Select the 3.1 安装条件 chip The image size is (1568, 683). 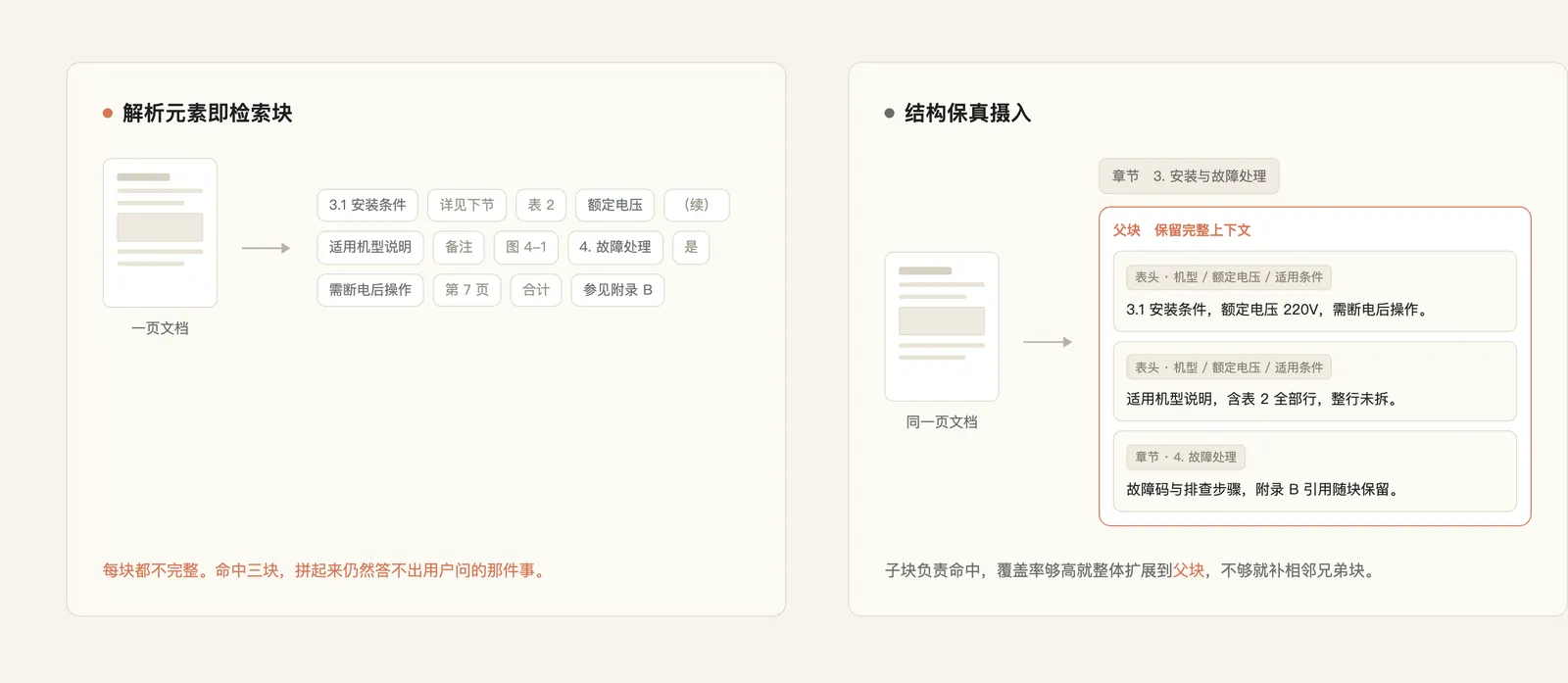tap(367, 205)
